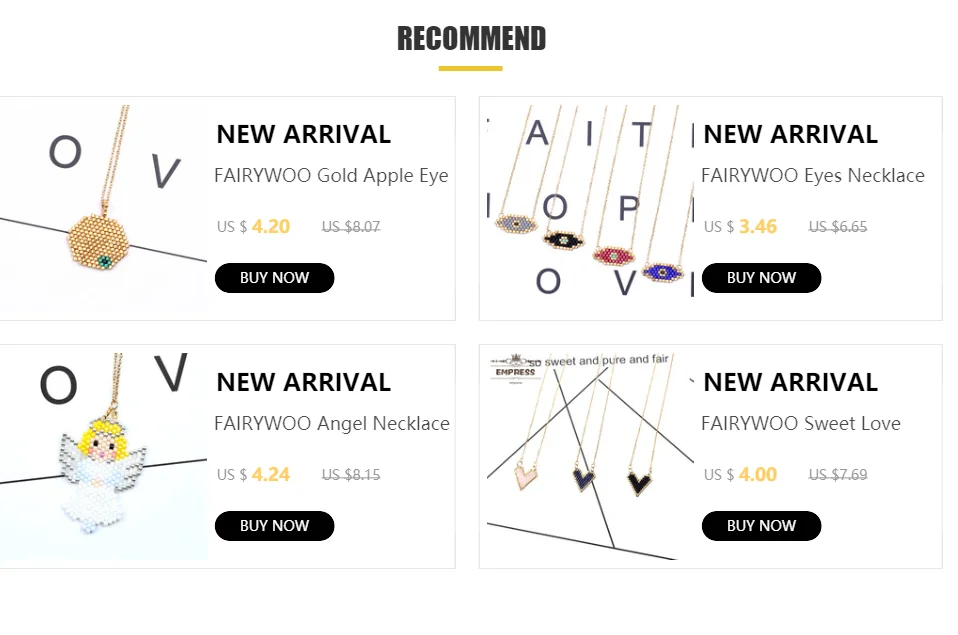The height and width of the screenshot is (635, 958).
Task: Click the RECOMMEND section heading
Action: [471, 39]
